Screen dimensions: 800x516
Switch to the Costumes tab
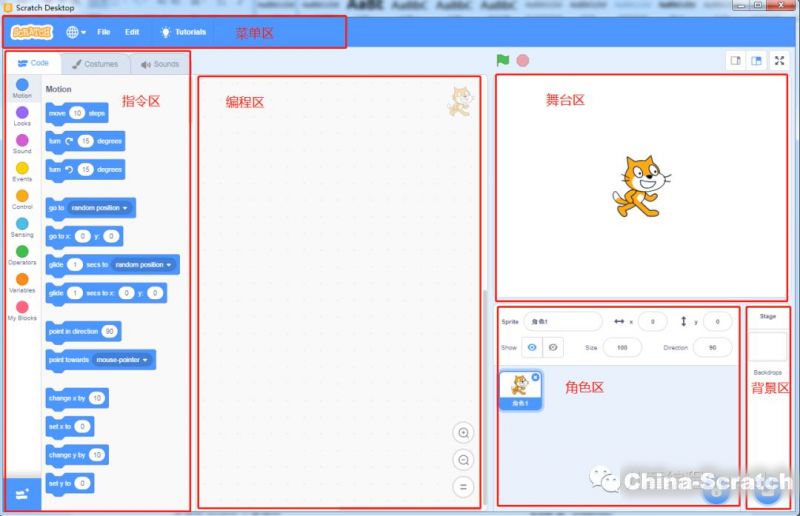point(95,64)
